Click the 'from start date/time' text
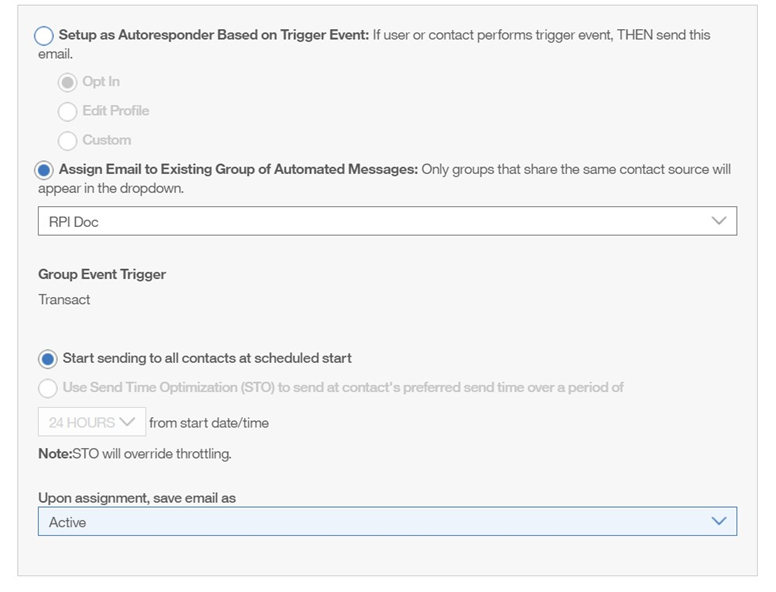The image size is (776, 592). [x=209, y=423]
